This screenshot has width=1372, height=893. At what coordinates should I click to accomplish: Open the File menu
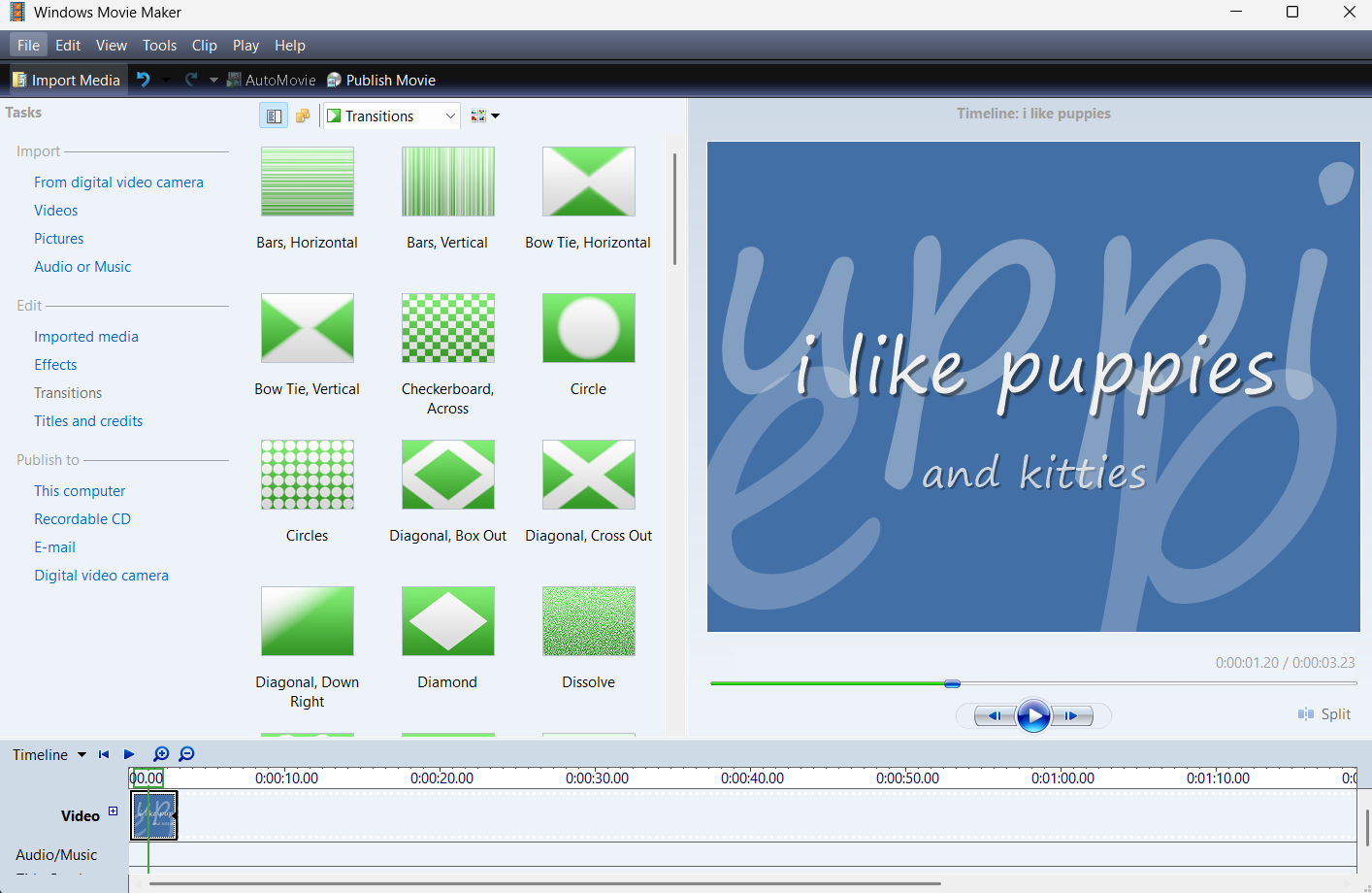pos(28,45)
